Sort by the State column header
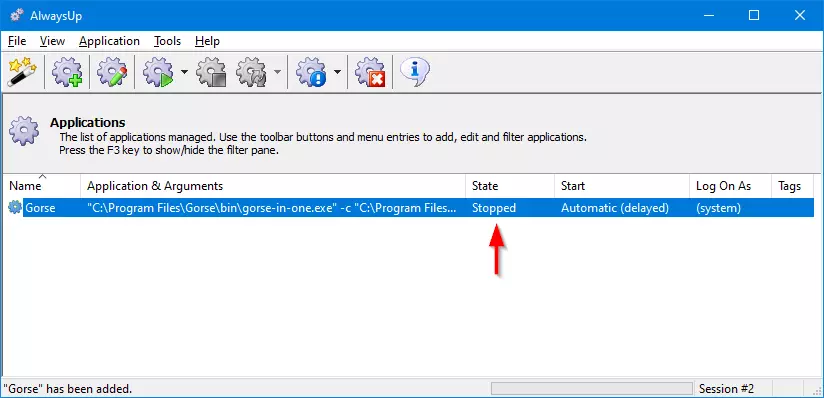This screenshot has height=398, width=824. (x=510, y=186)
